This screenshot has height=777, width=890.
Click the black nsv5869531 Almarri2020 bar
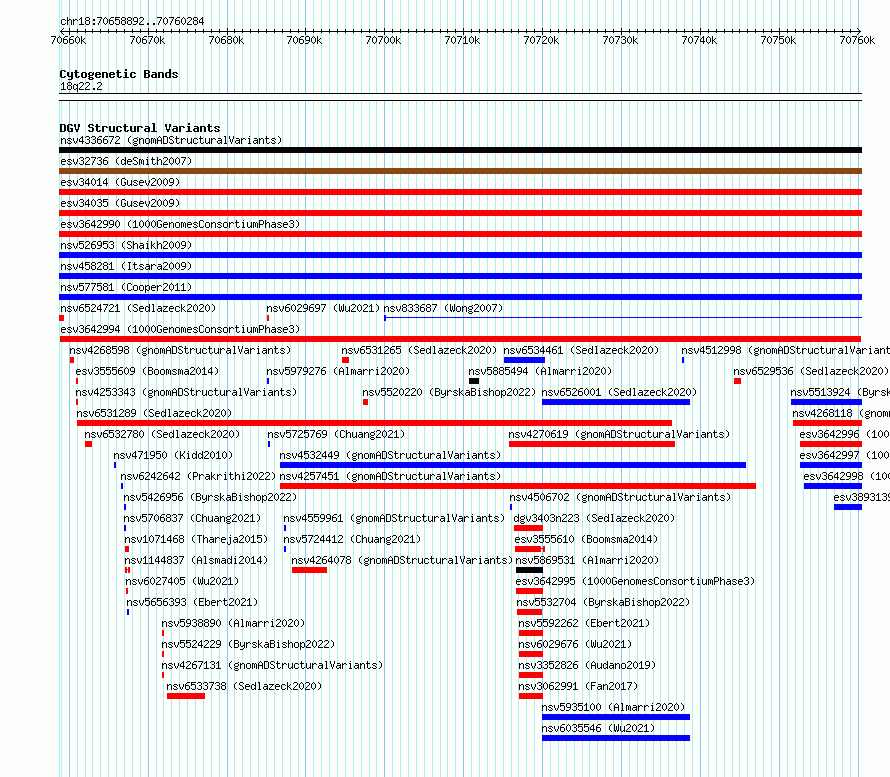tap(530, 570)
